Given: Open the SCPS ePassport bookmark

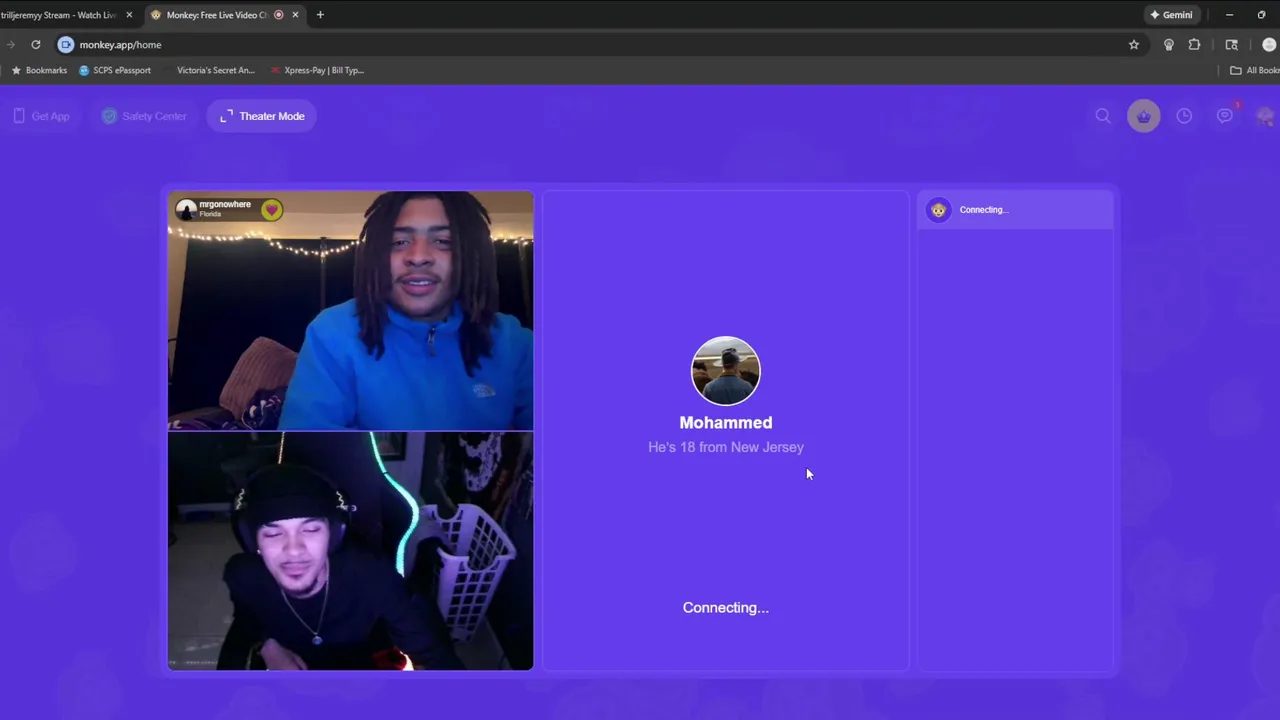Looking at the screenshot, I should point(115,70).
